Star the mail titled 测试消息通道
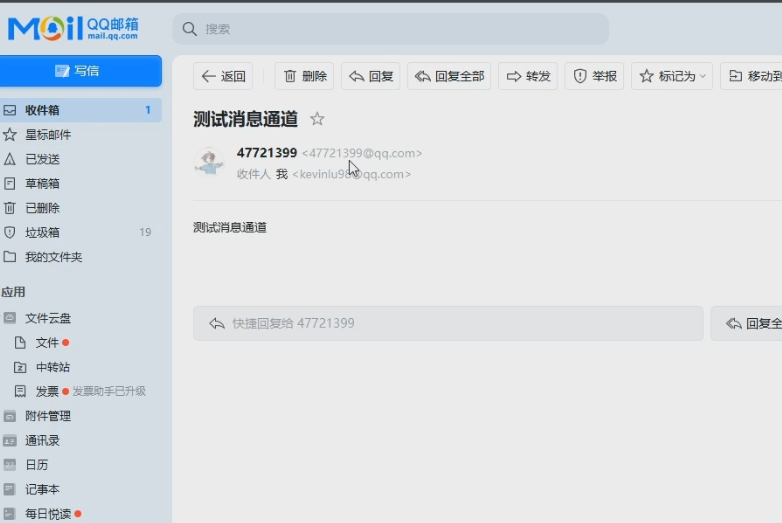 tap(317, 119)
